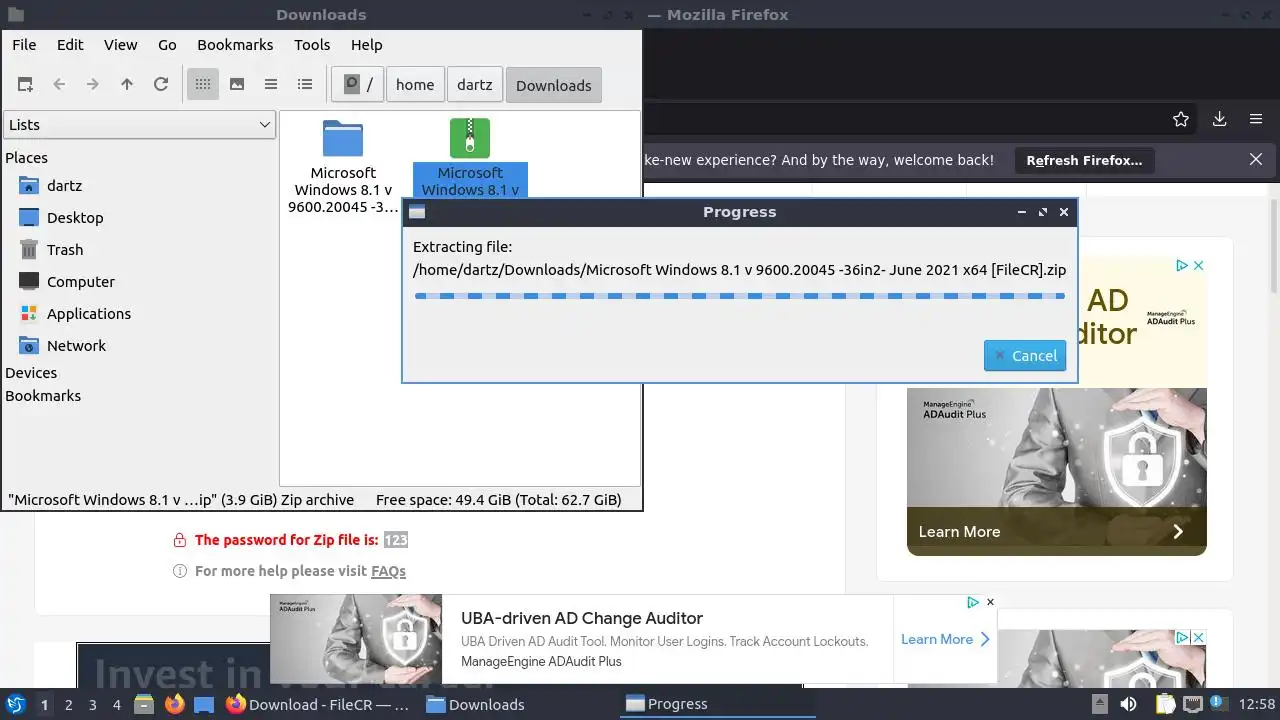The image size is (1280, 720).
Task: Cancel the extraction progress
Action: [x=1025, y=356]
